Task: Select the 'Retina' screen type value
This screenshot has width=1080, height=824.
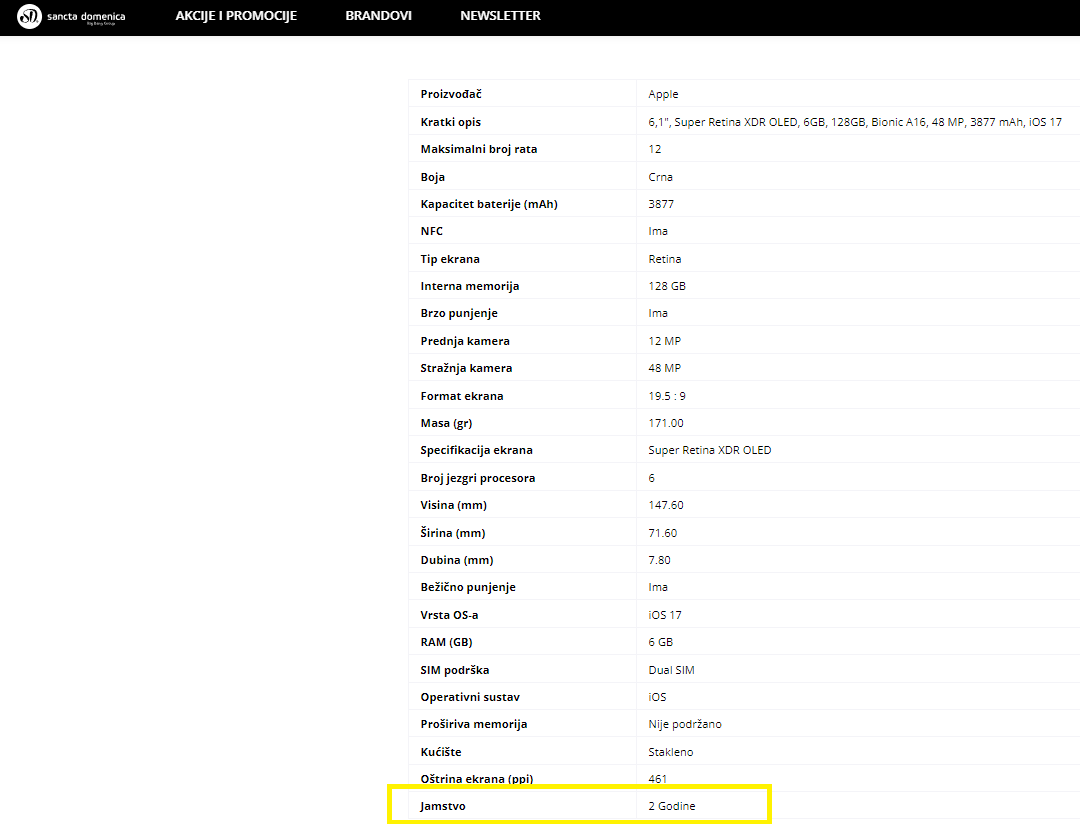Action: [x=665, y=259]
